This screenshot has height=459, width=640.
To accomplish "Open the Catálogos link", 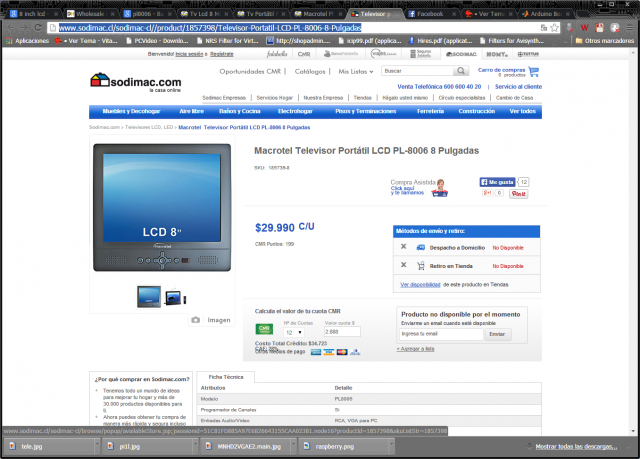I will point(310,71).
